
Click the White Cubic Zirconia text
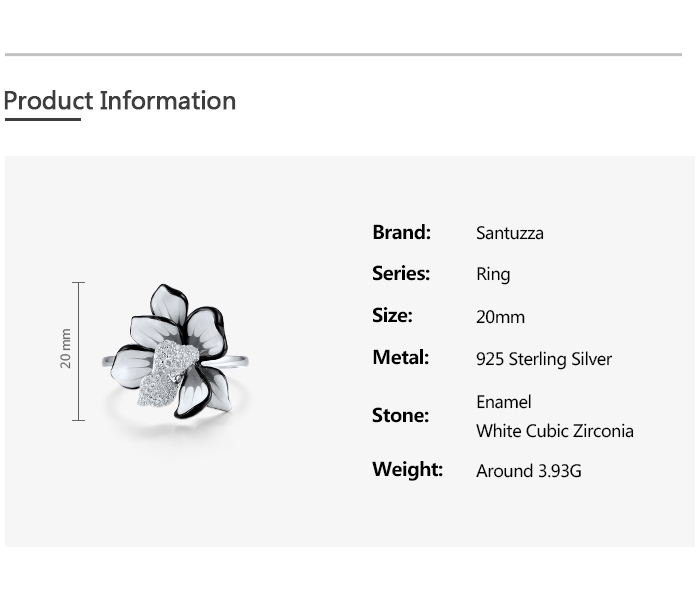pyautogui.click(x=555, y=431)
